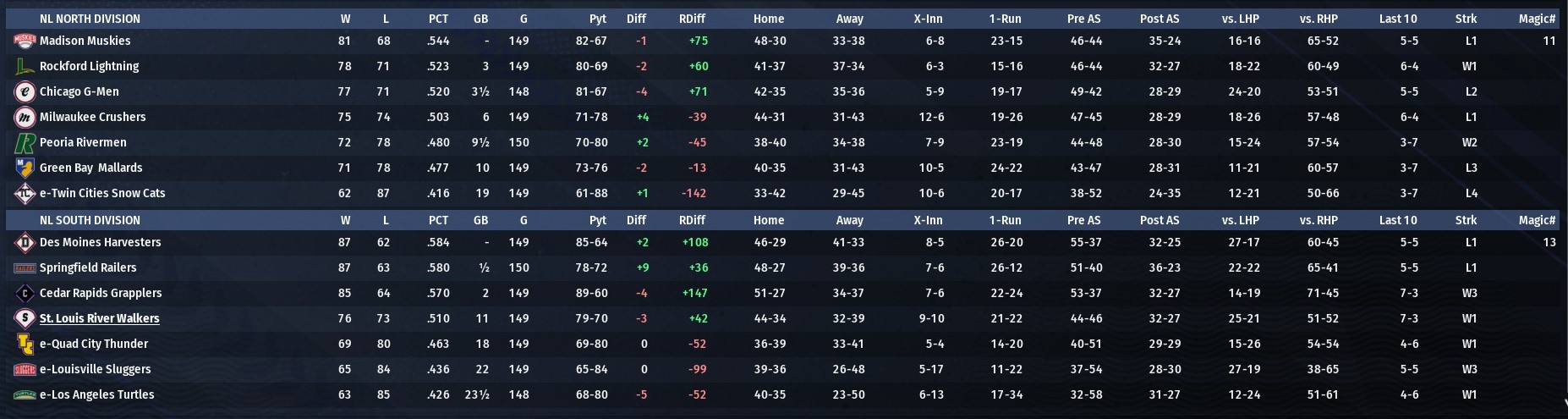Open the Springfield Railers team page
This screenshot has height=419, width=1568.
coord(87,267)
